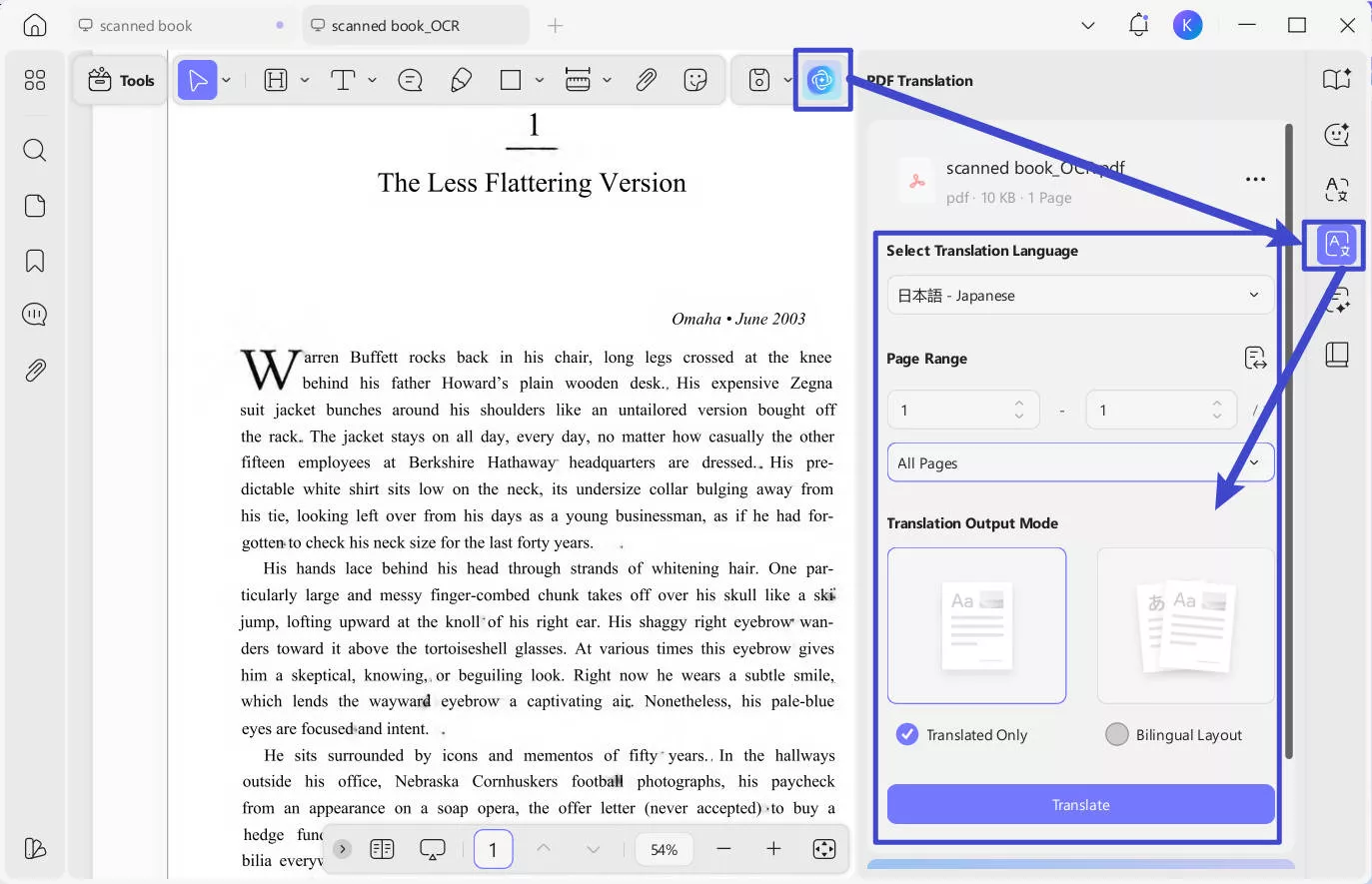Click the custom range icon beside Page Range
This screenshot has width=1372, height=884.
(x=1255, y=358)
